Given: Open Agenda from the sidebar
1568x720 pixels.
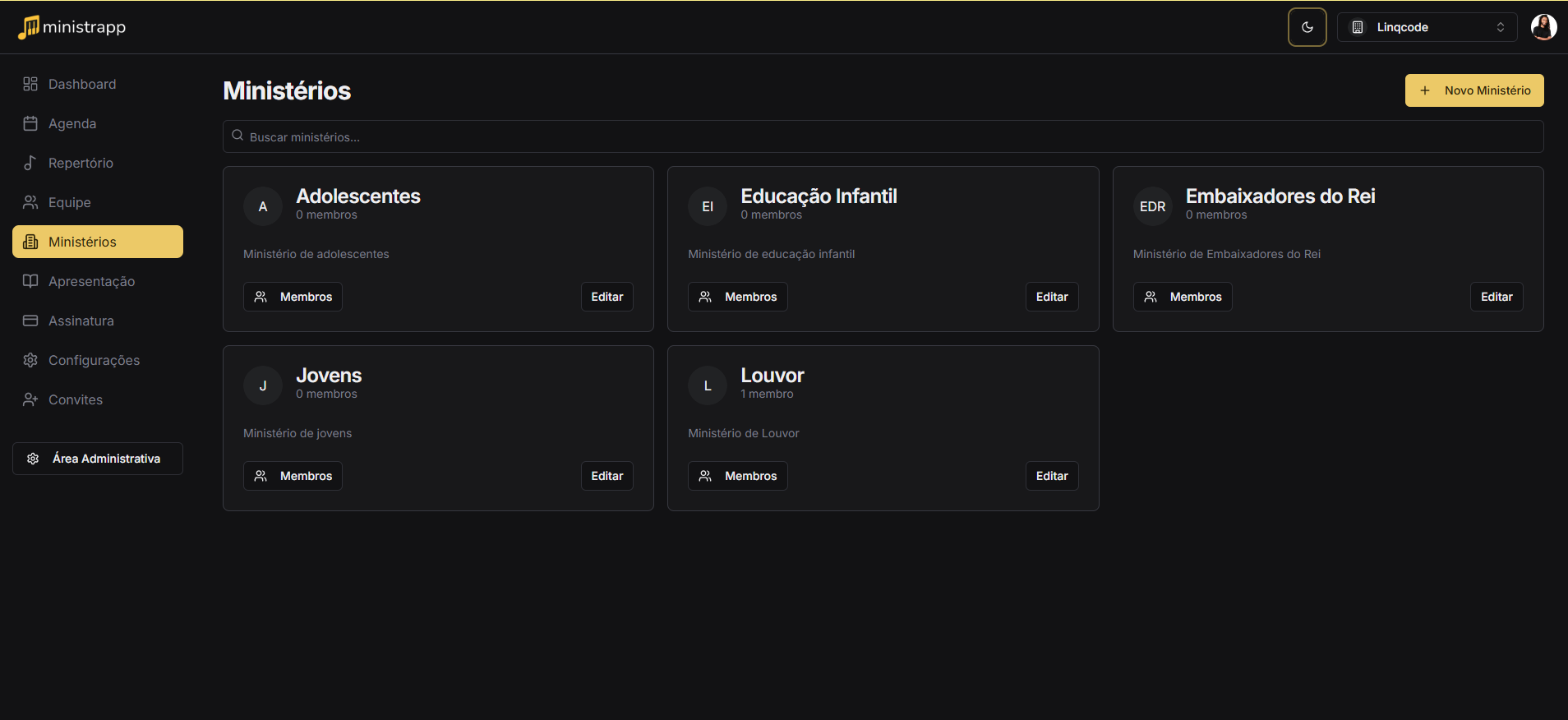Looking at the screenshot, I should [x=71, y=123].
